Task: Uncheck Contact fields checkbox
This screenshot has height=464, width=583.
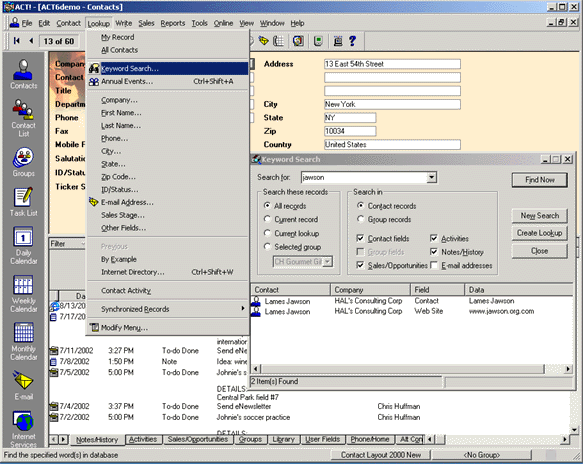Action: pos(360,238)
